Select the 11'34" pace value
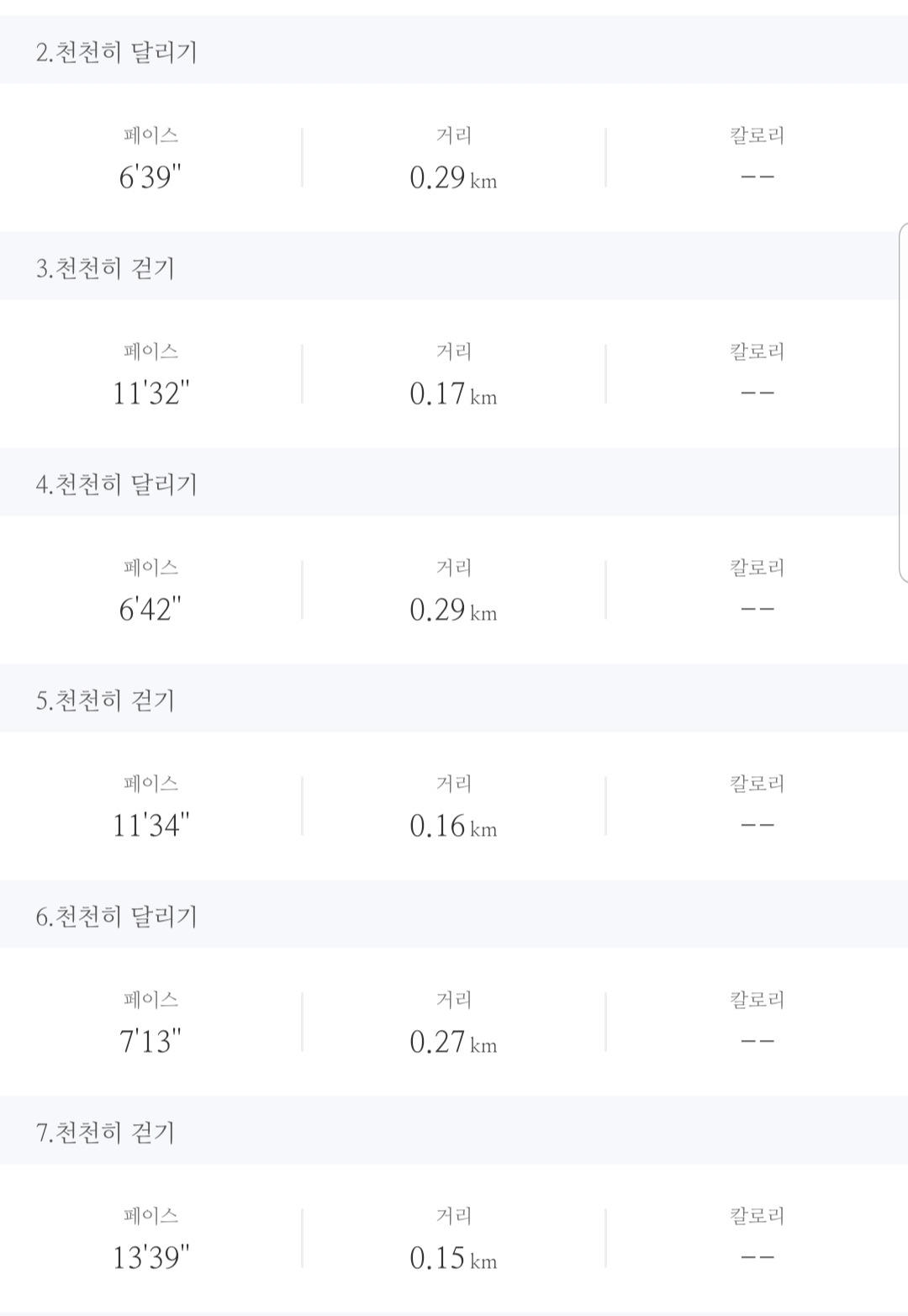Image resolution: width=908 pixels, height=1316 pixels. coord(151,826)
